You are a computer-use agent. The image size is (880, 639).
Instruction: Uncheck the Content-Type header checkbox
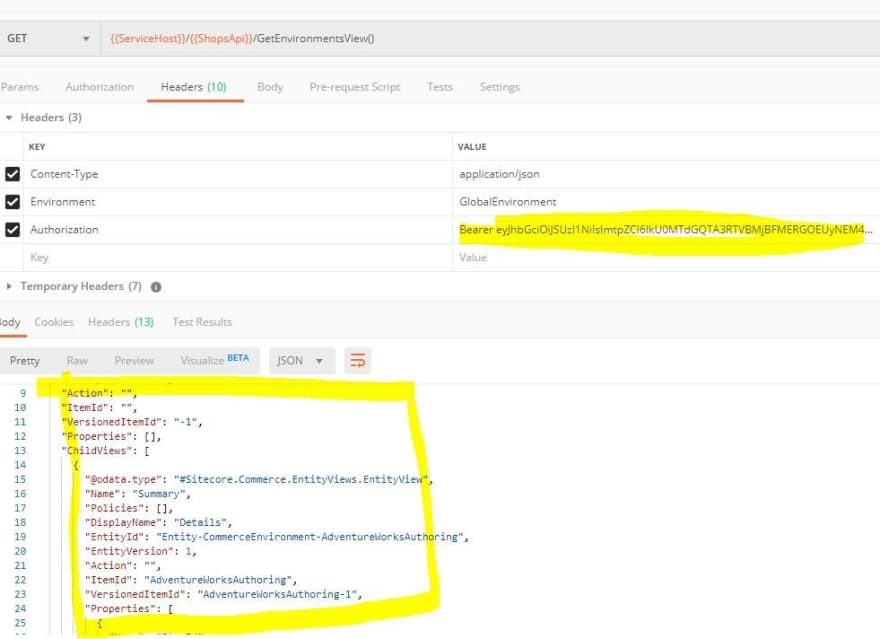[x=12, y=174]
